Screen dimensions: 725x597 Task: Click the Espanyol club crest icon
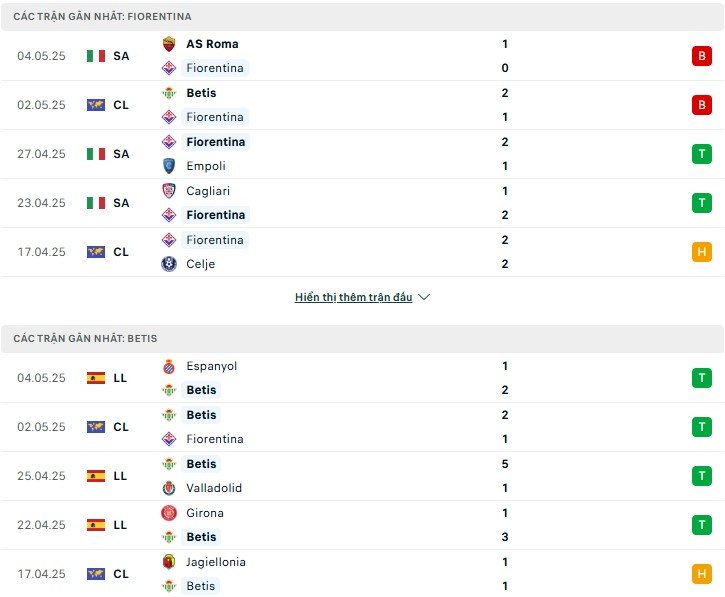169,366
